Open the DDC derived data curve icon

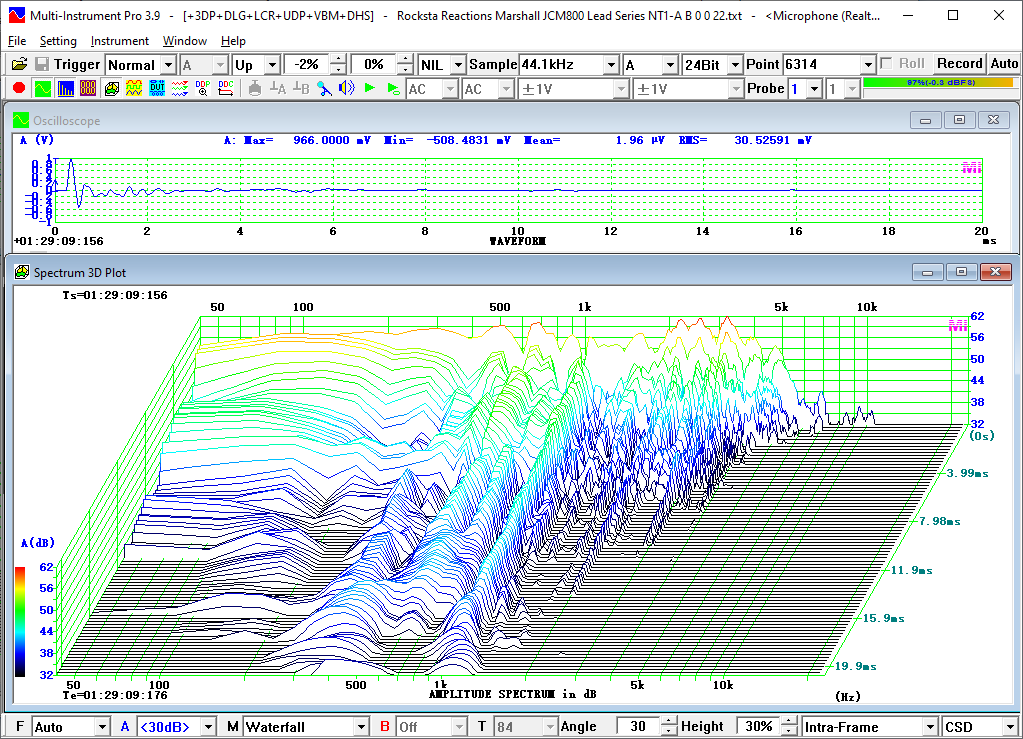(x=226, y=88)
